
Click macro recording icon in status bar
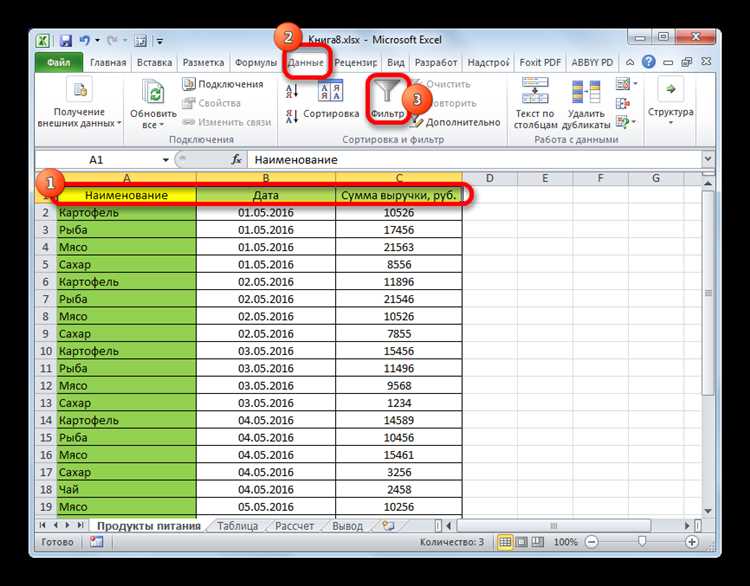tap(96, 542)
